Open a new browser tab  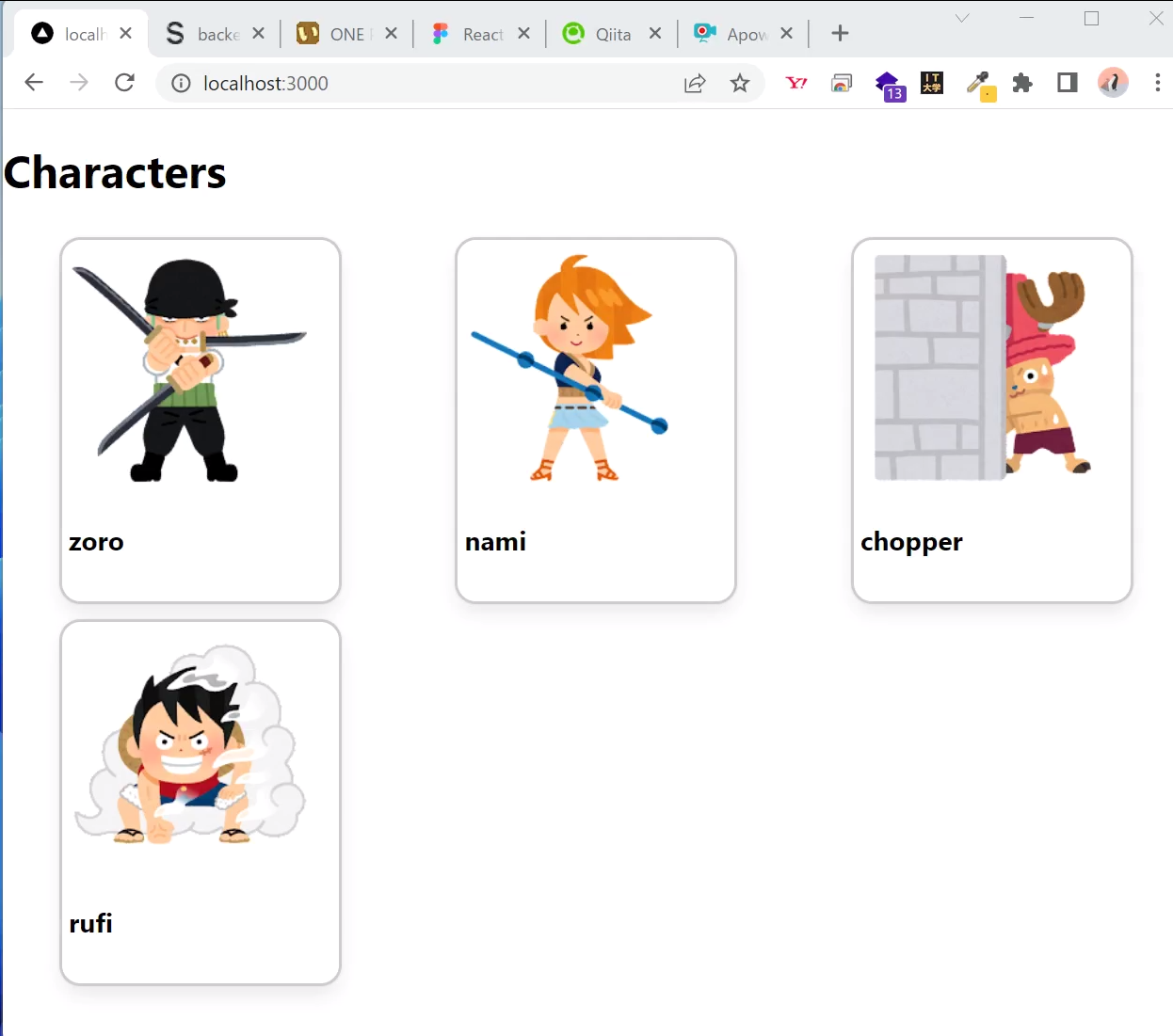(x=841, y=34)
